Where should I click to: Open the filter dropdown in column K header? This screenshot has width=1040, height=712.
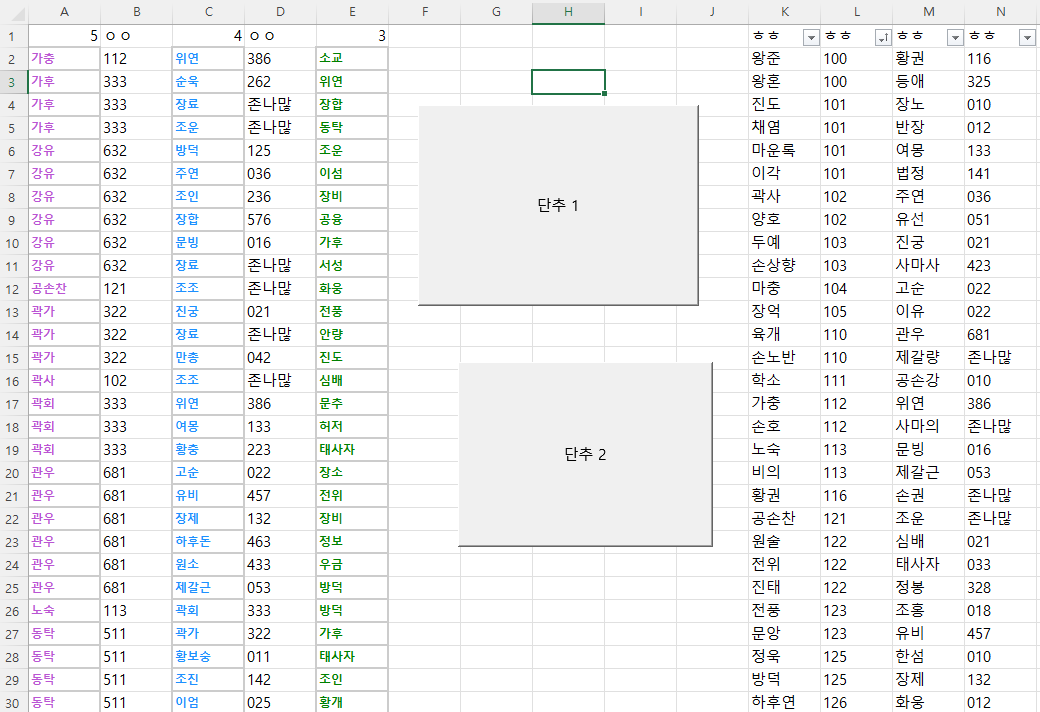[x=811, y=37]
